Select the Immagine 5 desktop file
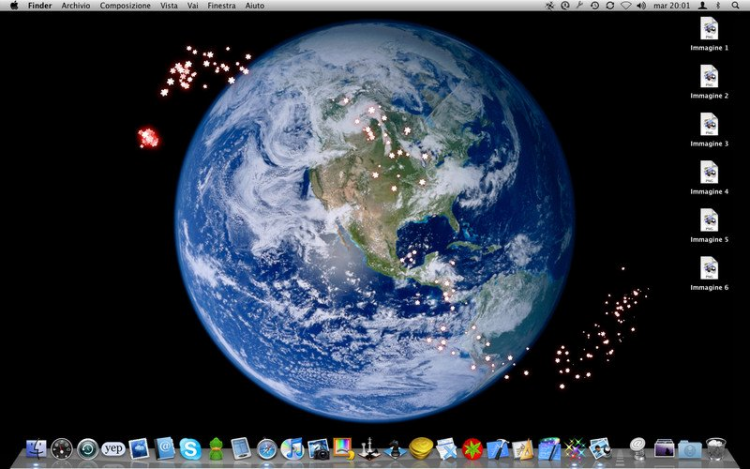The height and width of the screenshot is (469, 750). (x=709, y=225)
